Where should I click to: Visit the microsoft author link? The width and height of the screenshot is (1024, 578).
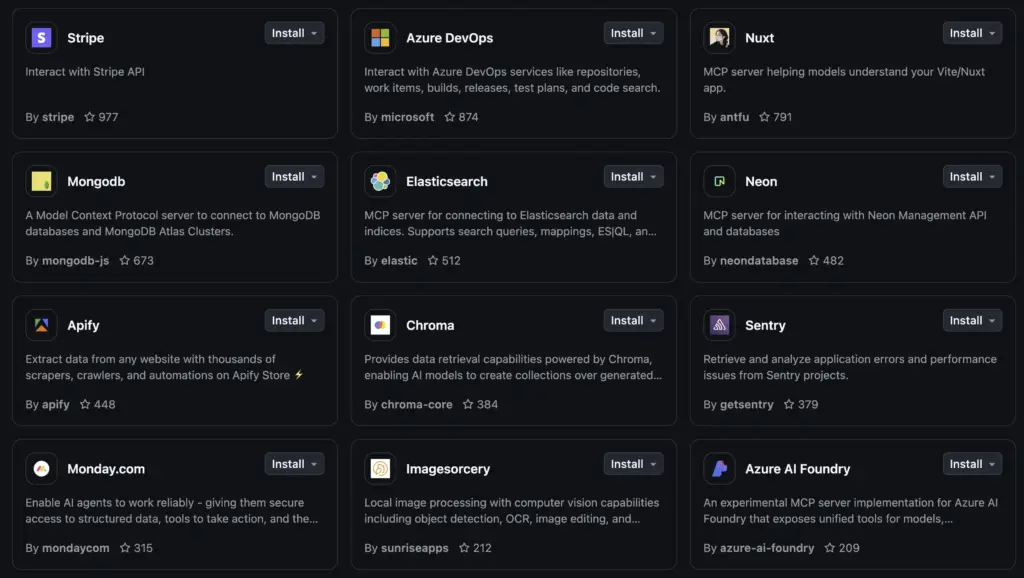tap(407, 117)
